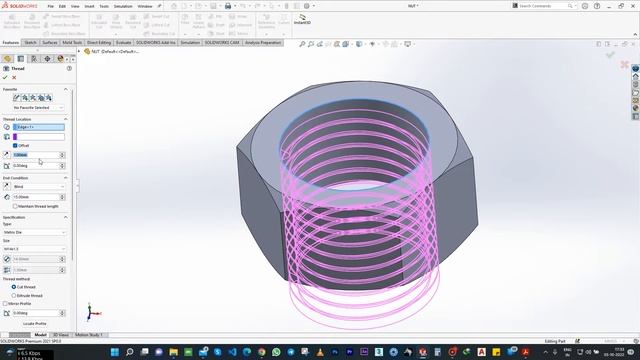The width and height of the screenshot is (640, 360).
Task: Click End Condition reverse direction button
Action: point(7,187)
